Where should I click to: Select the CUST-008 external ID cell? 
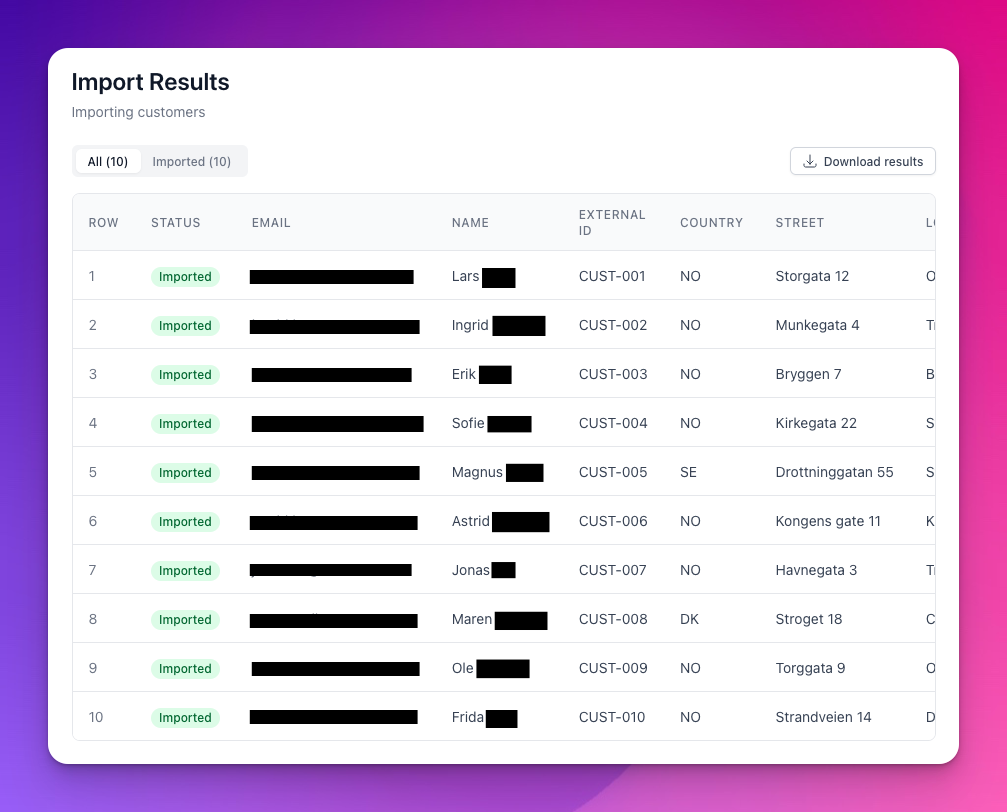[x=613, y=619]
